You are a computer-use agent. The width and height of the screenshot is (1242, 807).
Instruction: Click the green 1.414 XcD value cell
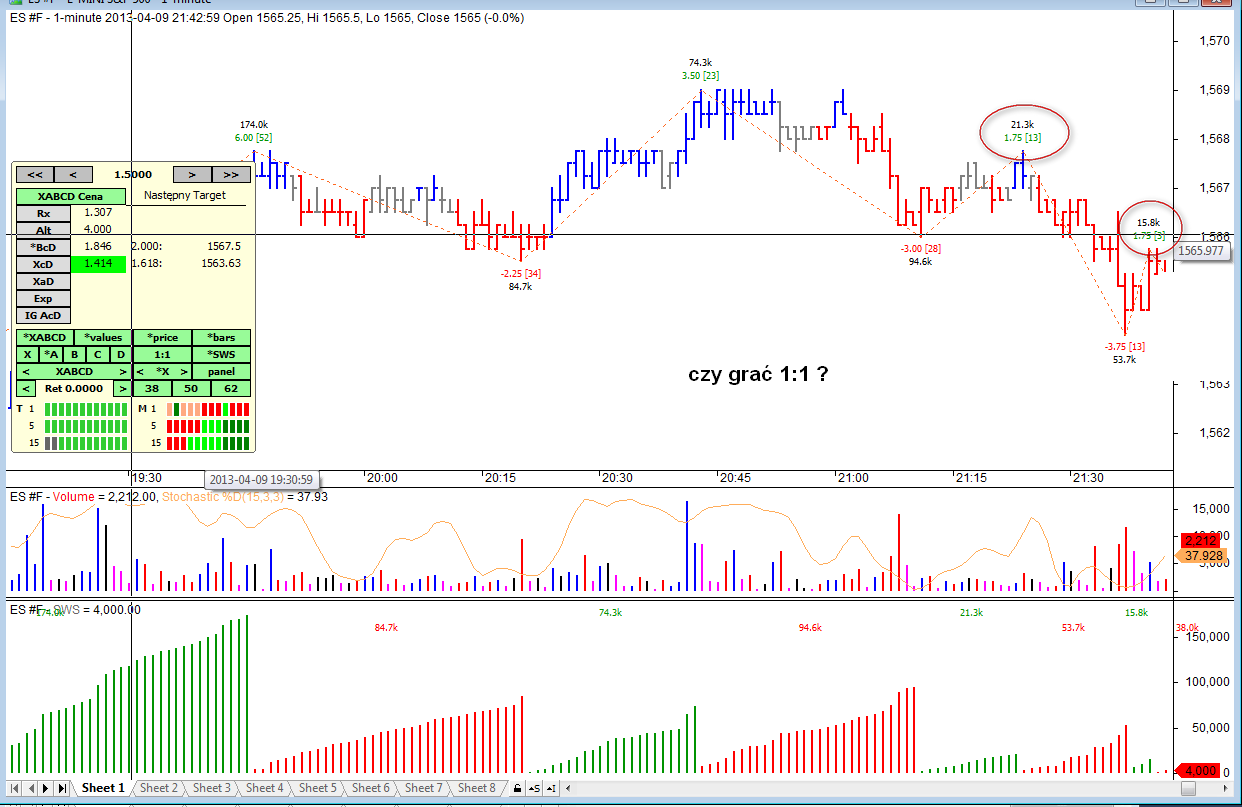pyautogui.click(x=98, y=264)
